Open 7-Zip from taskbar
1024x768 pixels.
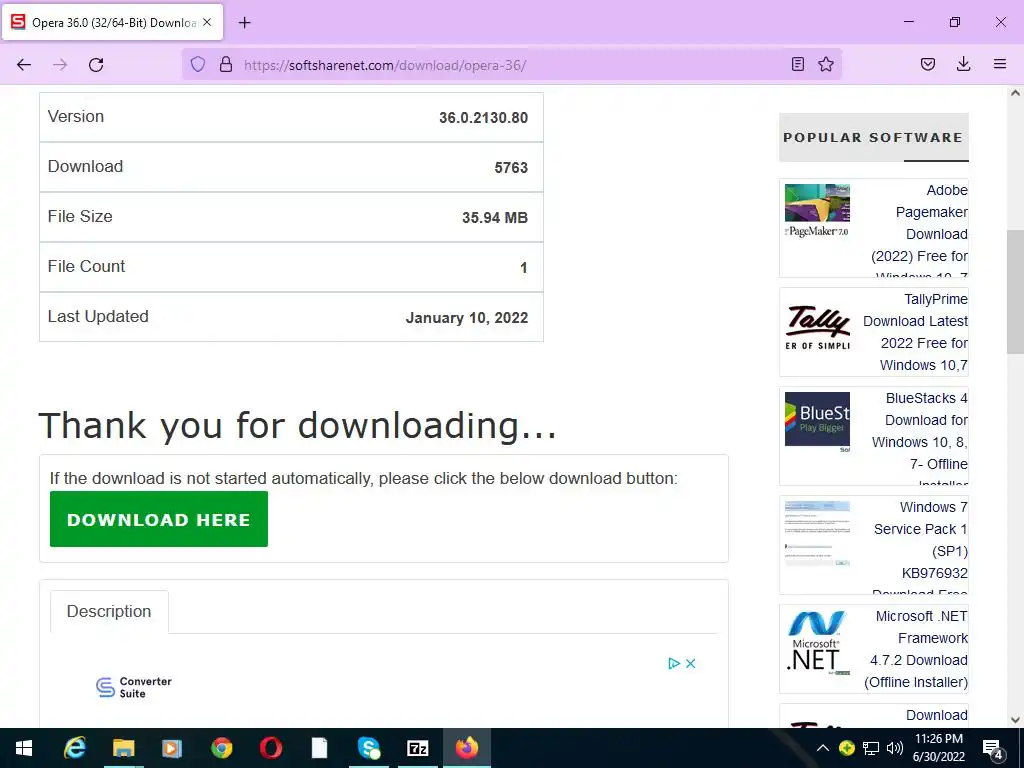tap(417, 748)
